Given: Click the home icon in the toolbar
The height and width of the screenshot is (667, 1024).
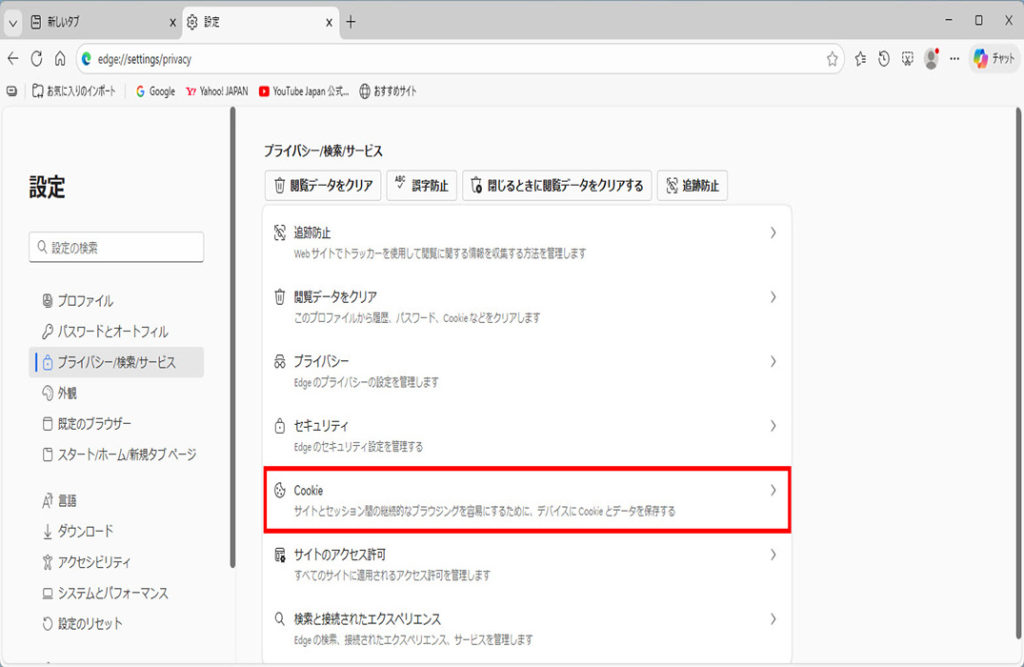Looking at the screenshot, I should (x=60, y=59).
